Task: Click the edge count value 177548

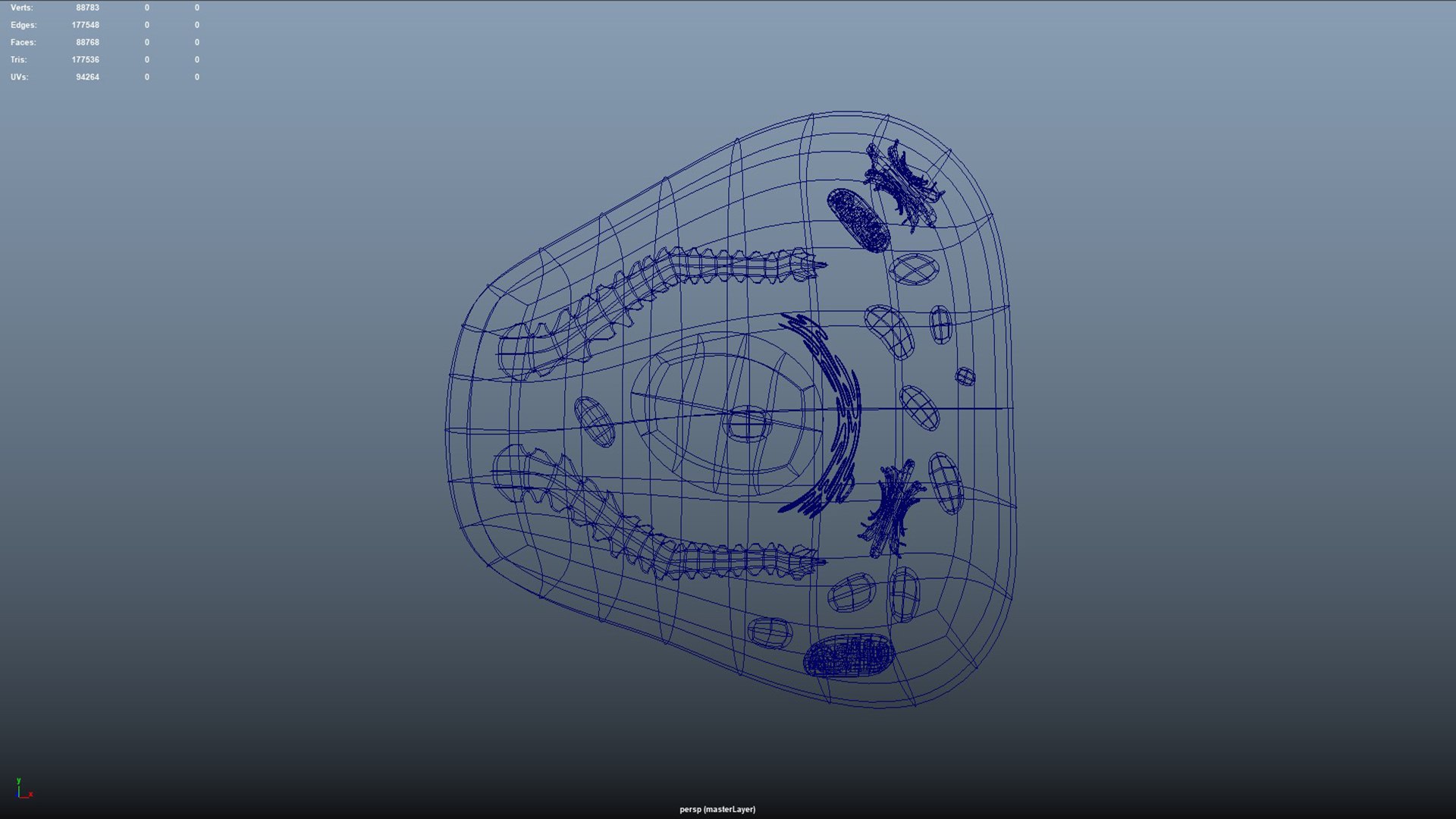Action: (x=85, y=25)
